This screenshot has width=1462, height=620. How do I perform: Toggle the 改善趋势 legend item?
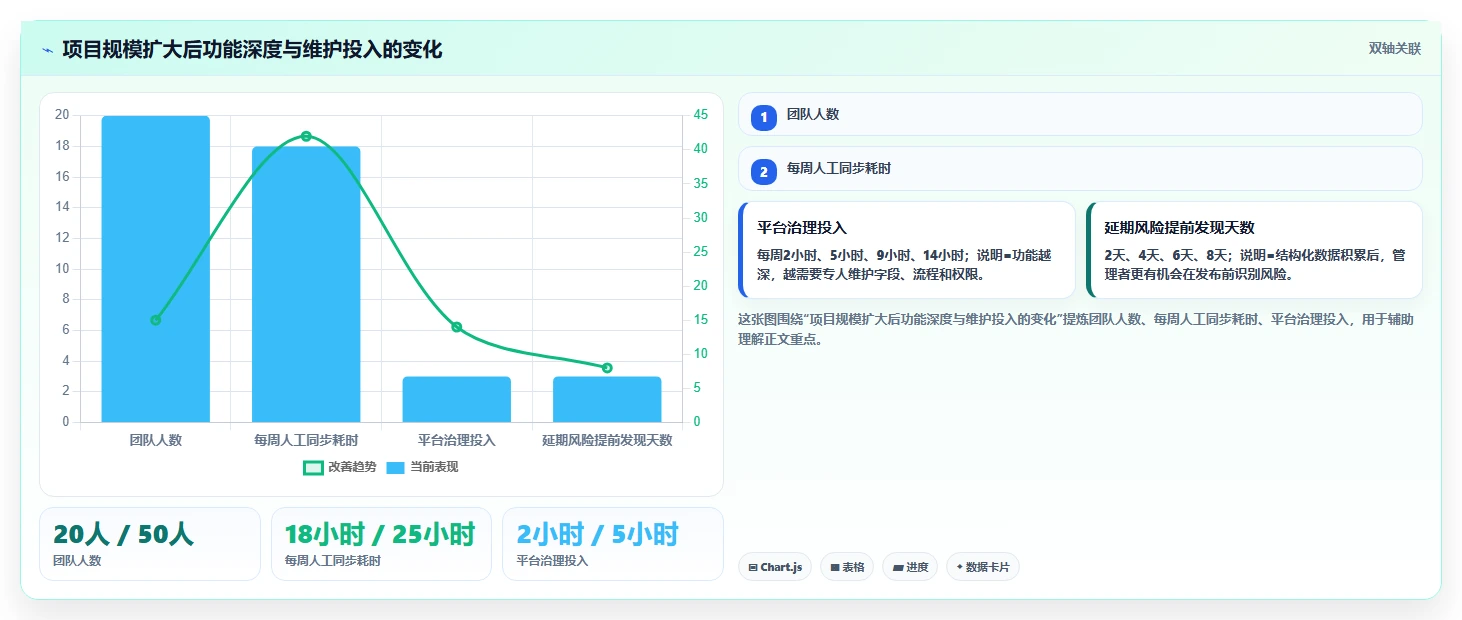340,467
